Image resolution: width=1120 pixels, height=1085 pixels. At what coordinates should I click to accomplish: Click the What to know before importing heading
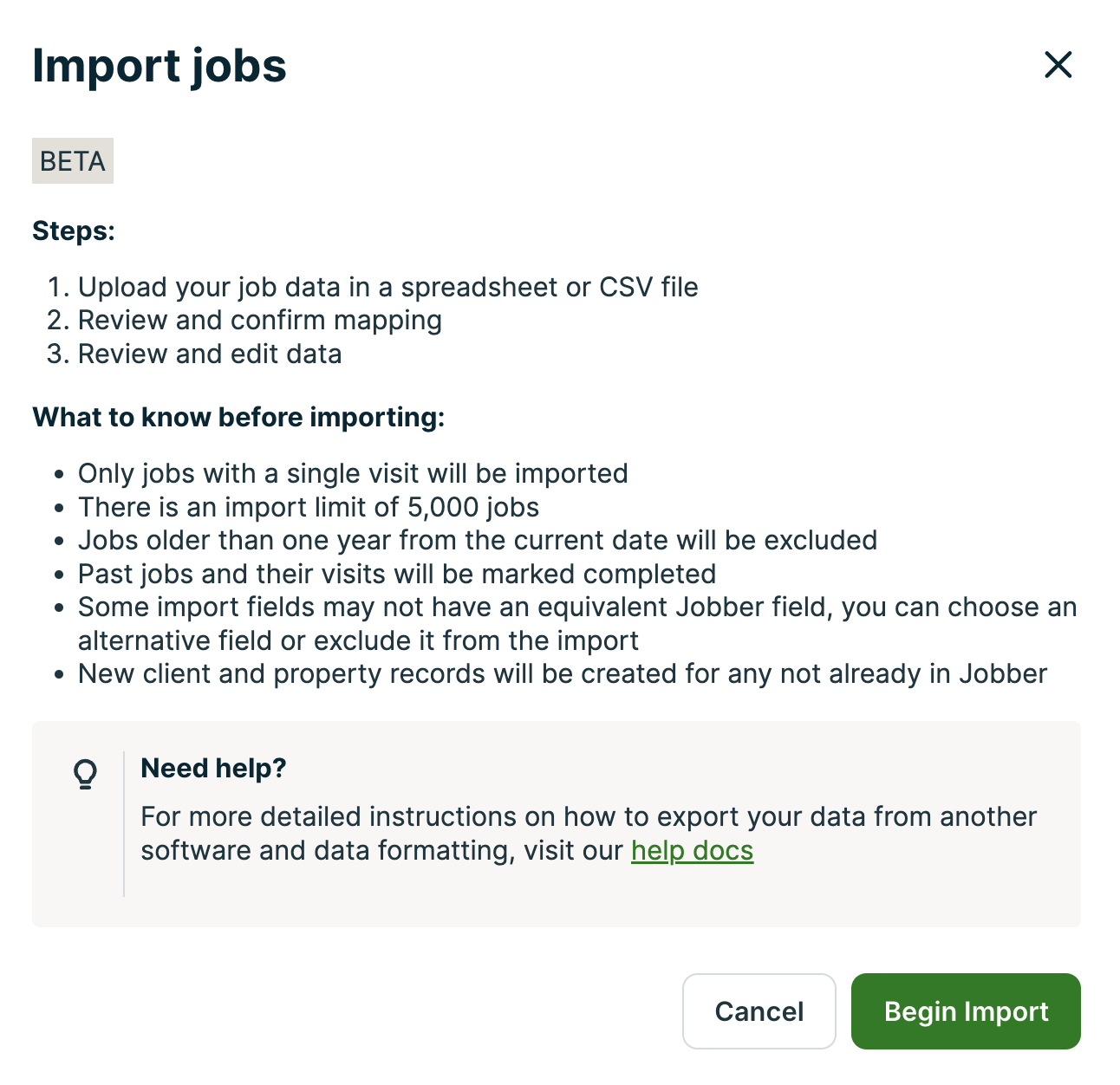(x=238, y=418)
